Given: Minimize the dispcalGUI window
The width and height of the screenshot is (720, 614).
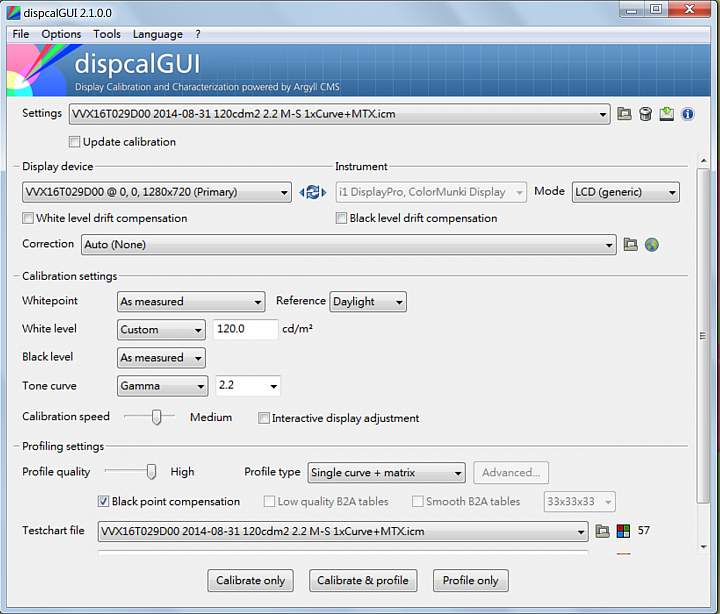Looking at the screenshot, I should 632,9.
